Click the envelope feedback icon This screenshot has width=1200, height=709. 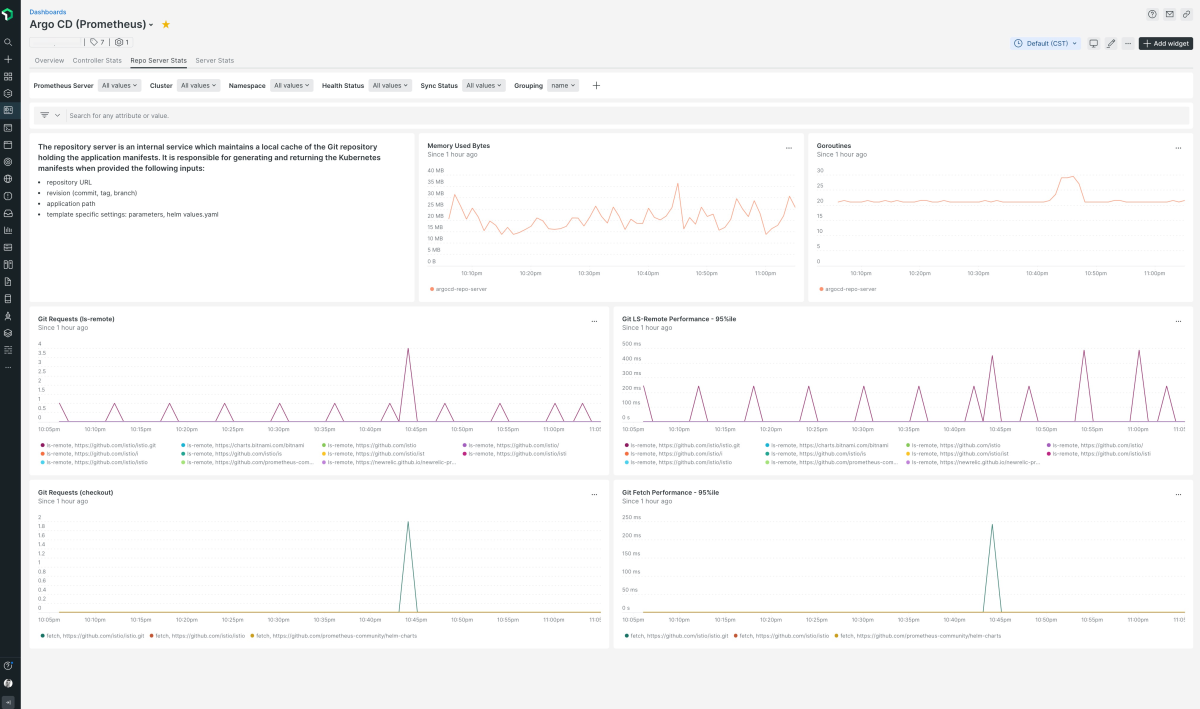1169,14
